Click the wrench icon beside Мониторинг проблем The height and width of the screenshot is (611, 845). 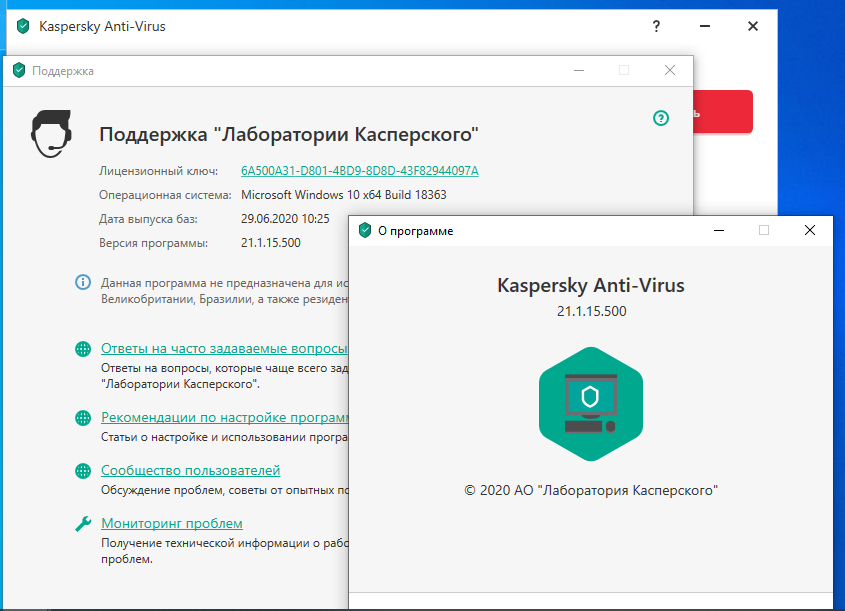pos(84,524)
